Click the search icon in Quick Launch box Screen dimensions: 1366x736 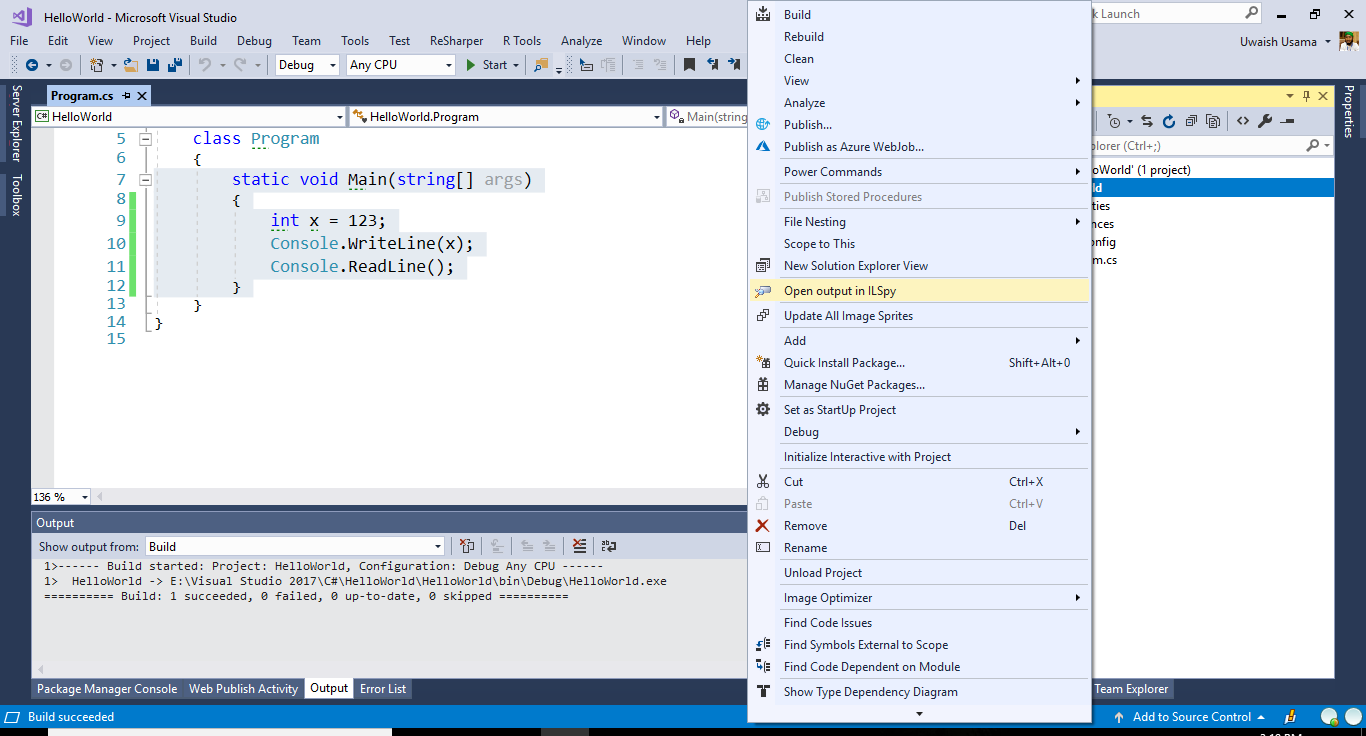[1252, 14]
